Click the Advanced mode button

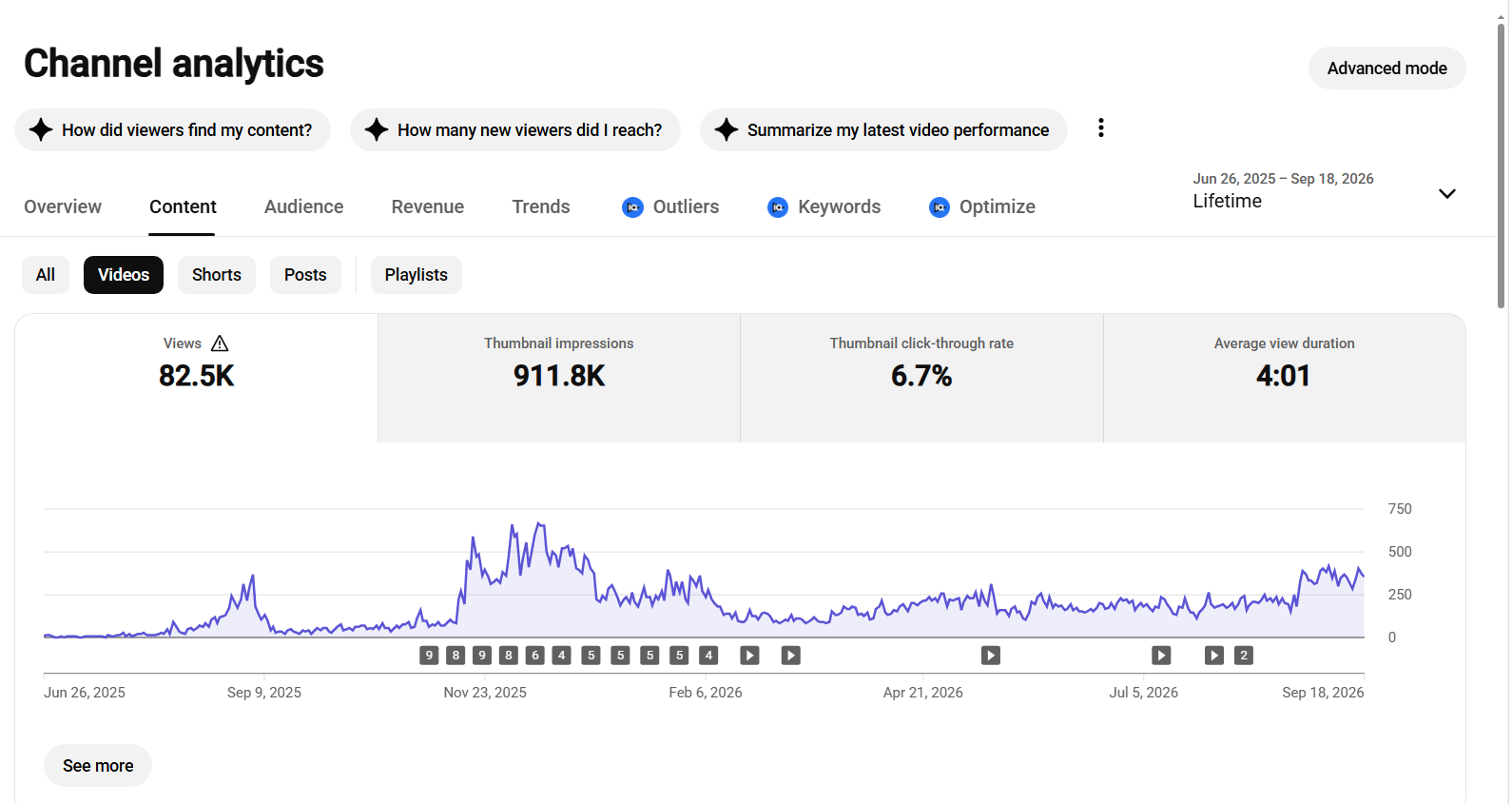pyautogui.click(x=1387, y=69)
